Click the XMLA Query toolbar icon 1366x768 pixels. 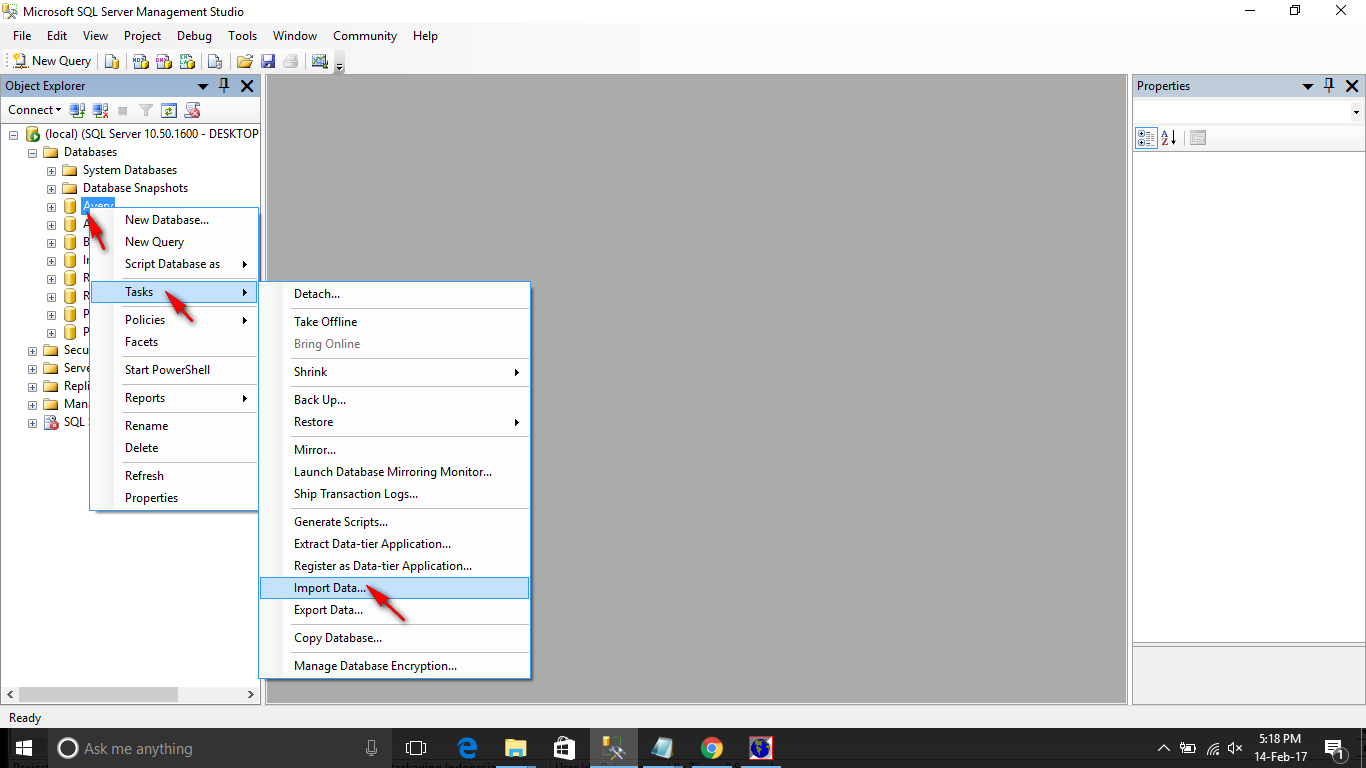[x=188, y=61]
